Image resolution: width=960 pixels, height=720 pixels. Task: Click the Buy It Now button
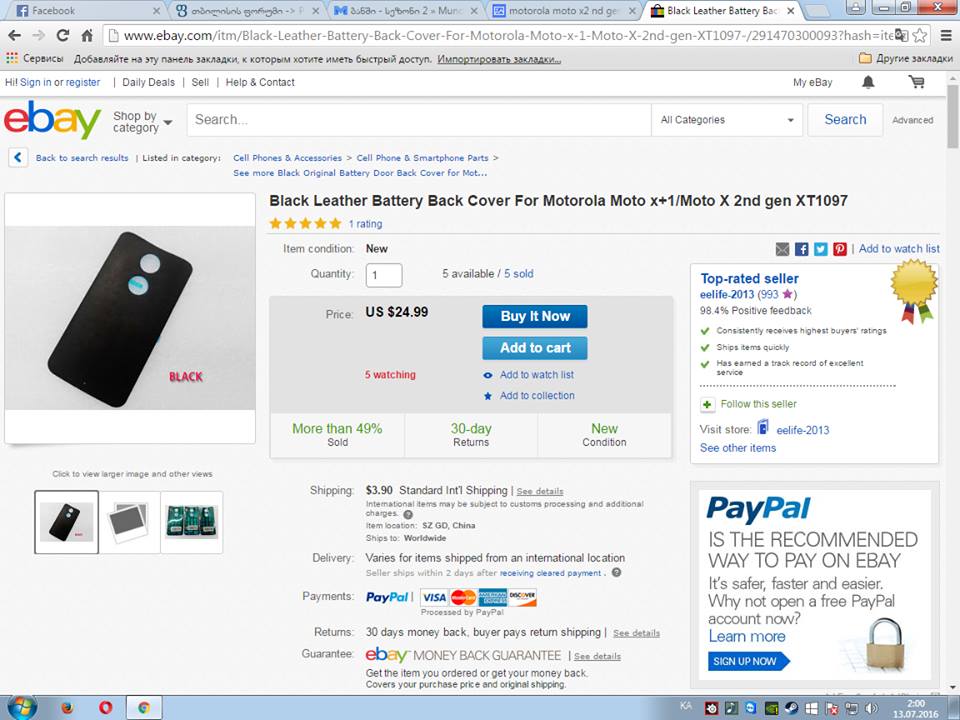pos(534,317)
